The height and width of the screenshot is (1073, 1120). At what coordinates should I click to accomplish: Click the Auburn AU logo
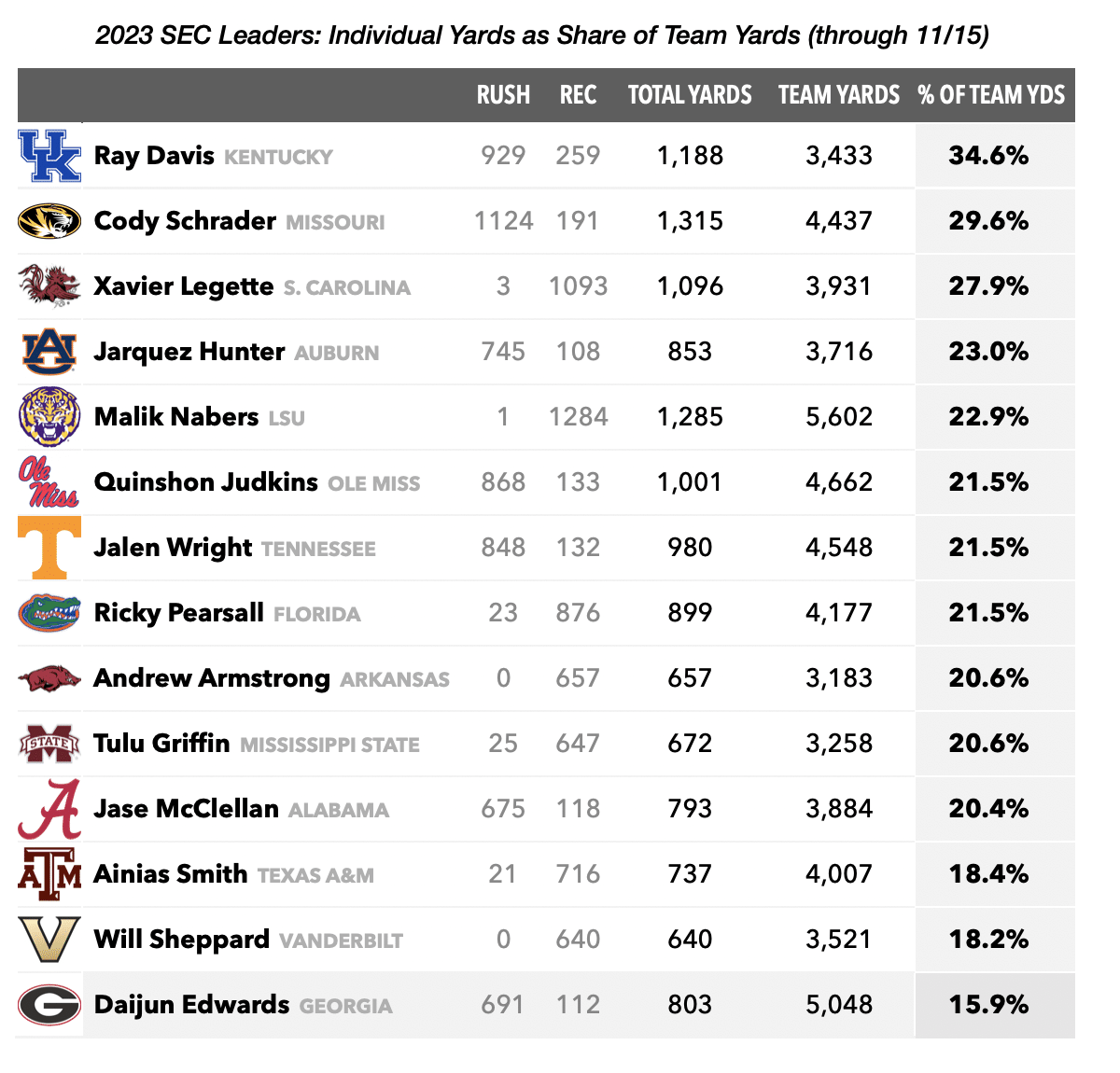[49, 352]
